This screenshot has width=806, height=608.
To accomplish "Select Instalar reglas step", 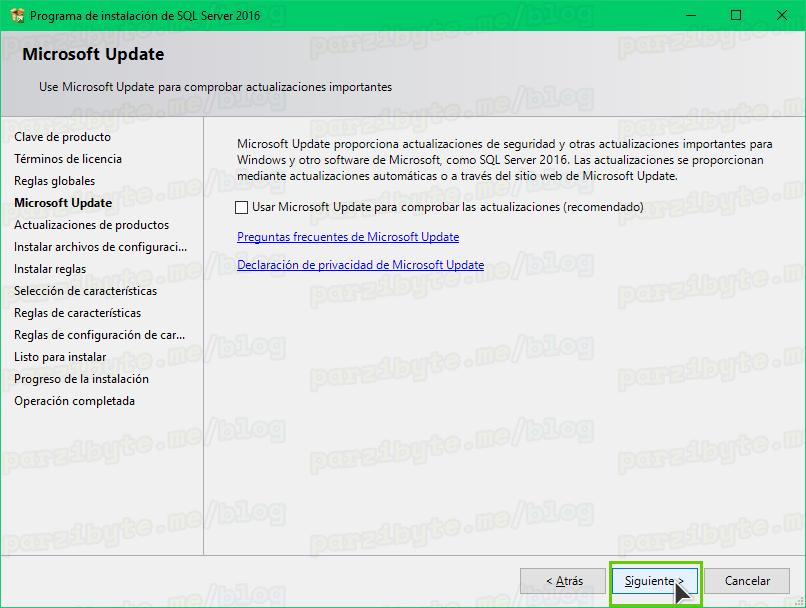I will 50,269.
